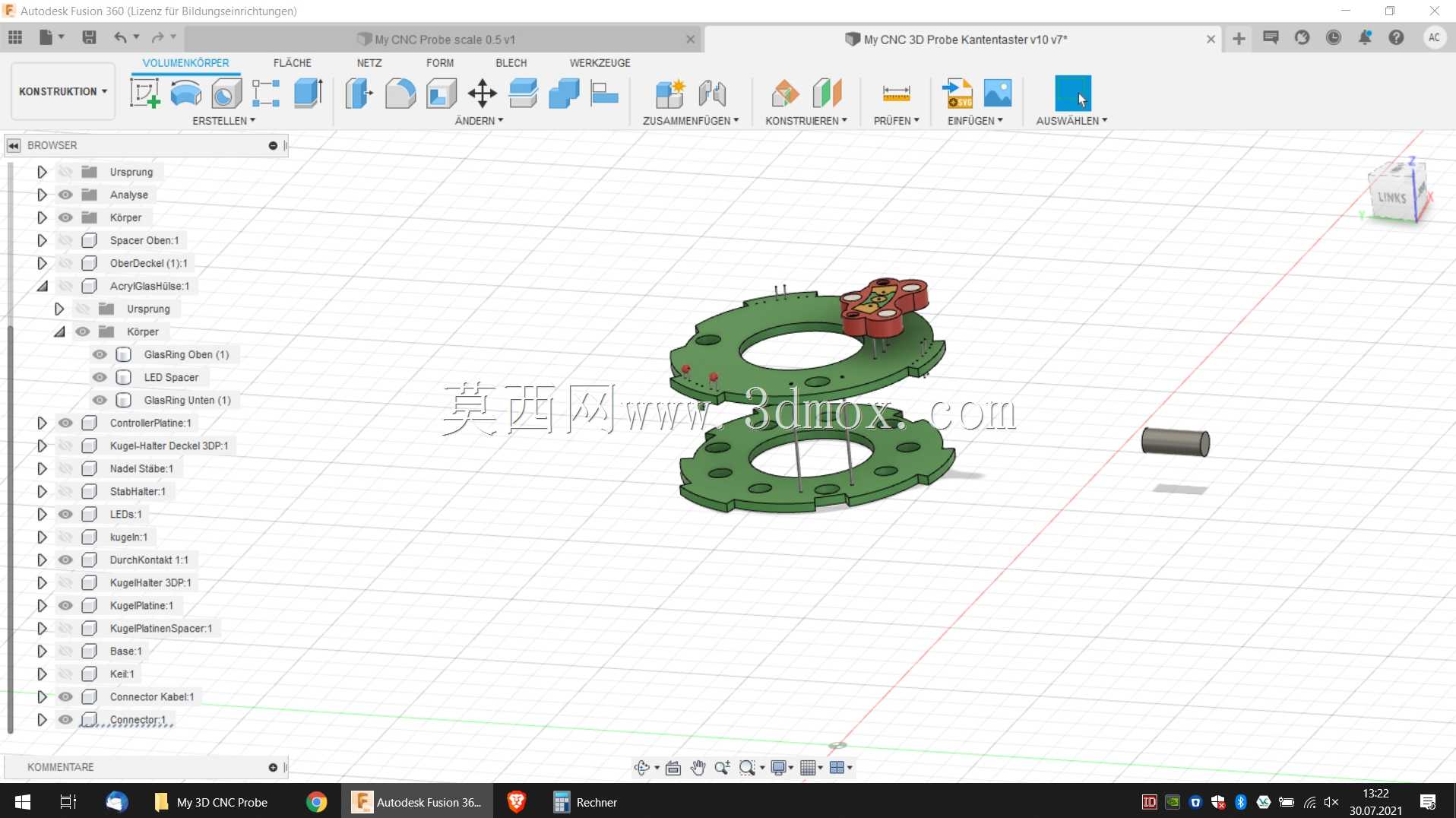Switch to the NETZ tab

[369, 63]
